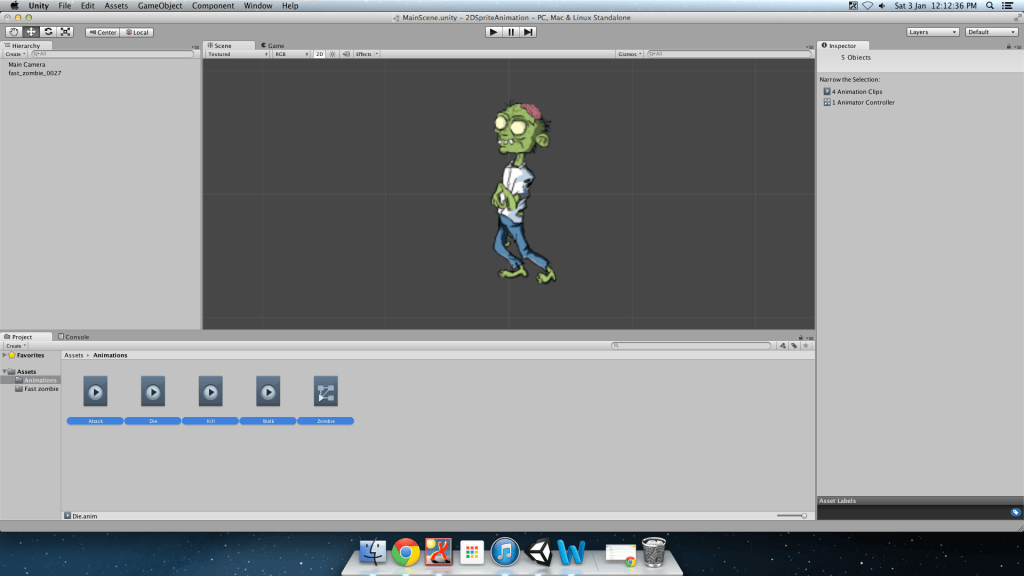Click the Project search field
Screen dimensions: 1024x576
(x=691, y=345)
